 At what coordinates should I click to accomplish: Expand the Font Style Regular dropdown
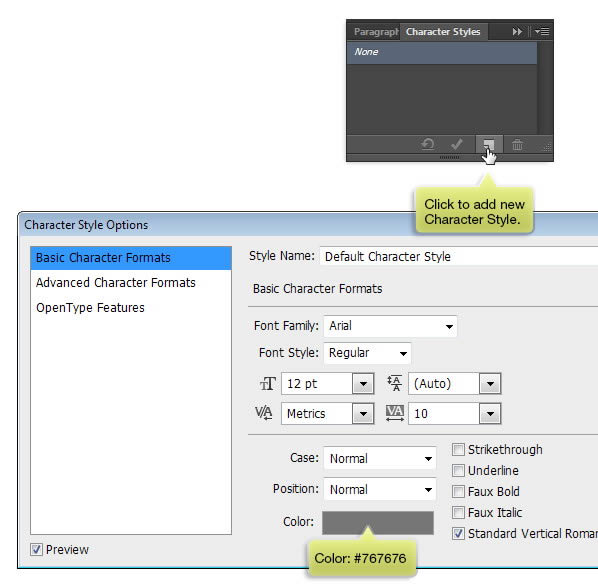point(367,353)
